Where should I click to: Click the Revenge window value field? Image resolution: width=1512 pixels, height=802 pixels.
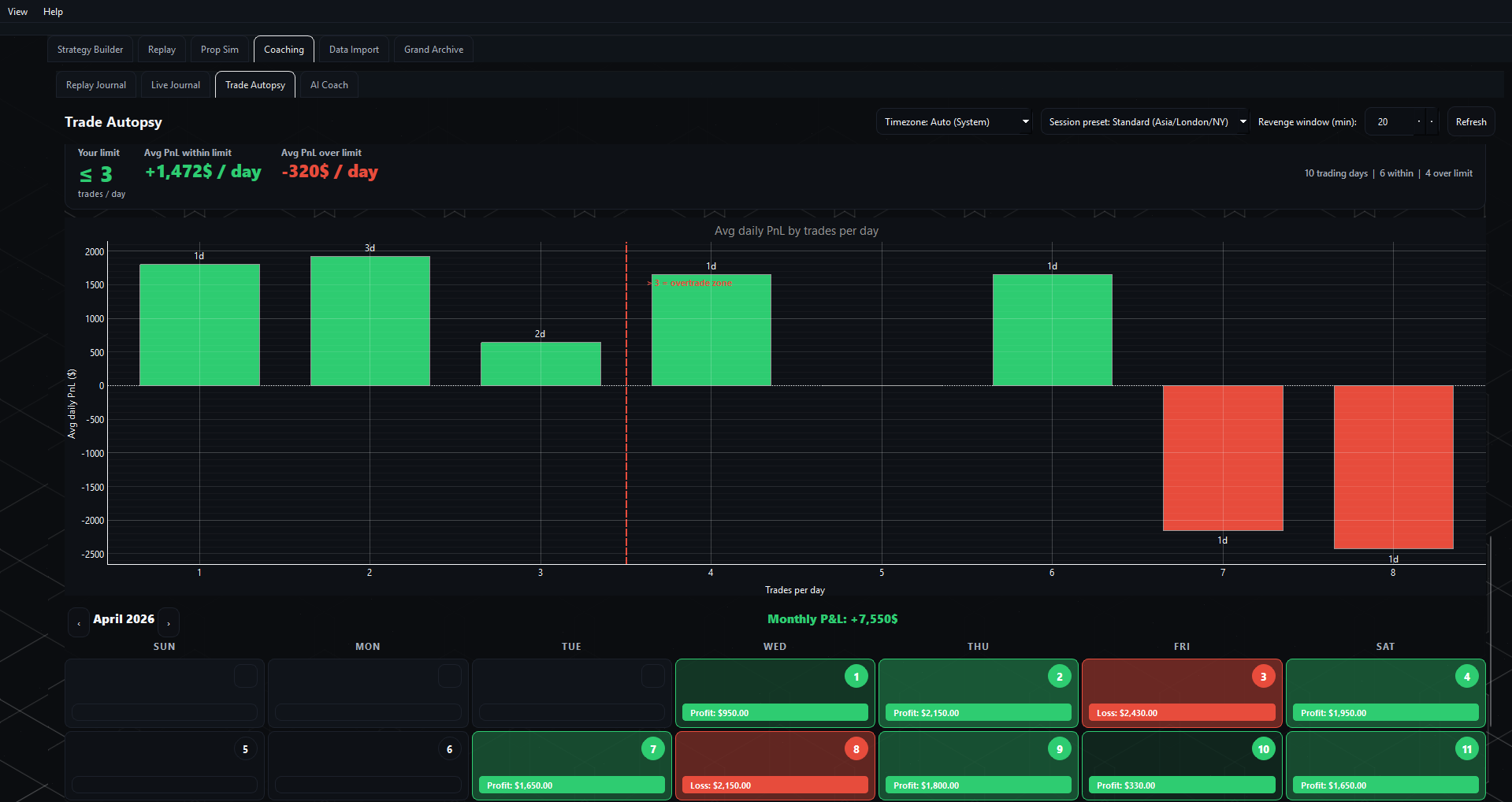tap(1391, 122)
